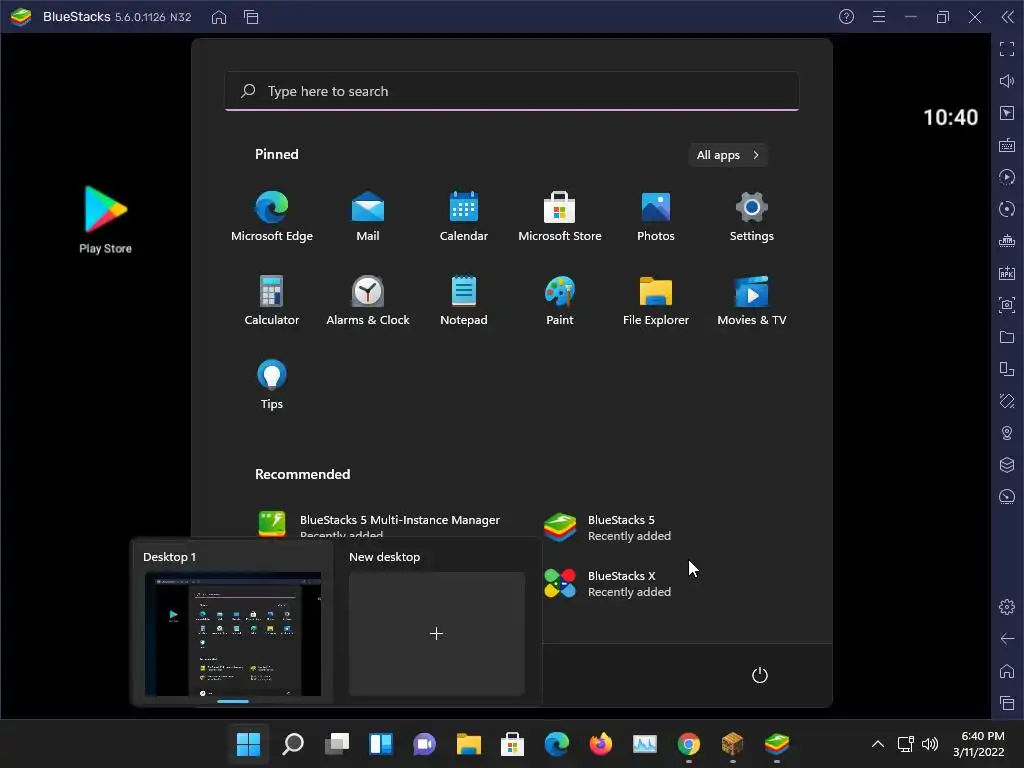Viewport: 1024px width, 768px height.
Task: Toggle BlueStacks fullscreen mode
Action: click(x=1007, y=49)
